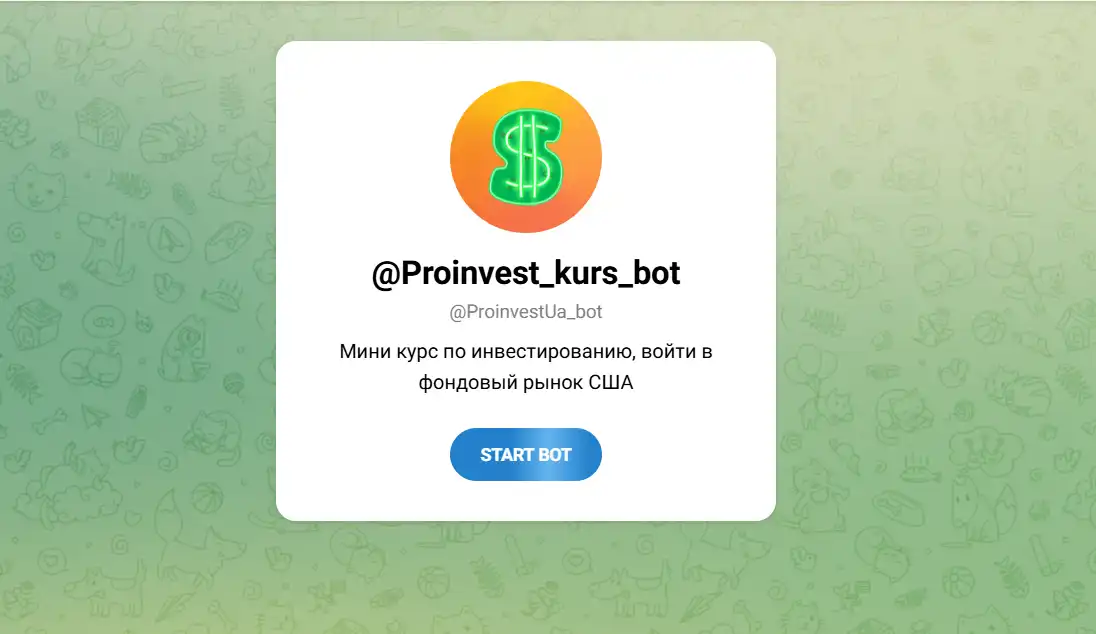Click the @ProinvestUa_bot username

[526, 312]
